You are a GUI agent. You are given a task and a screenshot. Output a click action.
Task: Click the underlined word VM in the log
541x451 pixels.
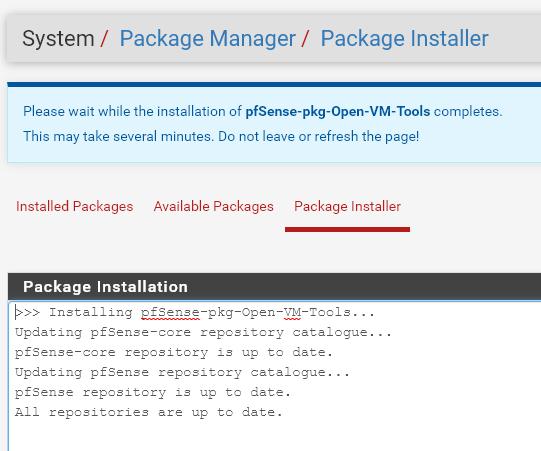click(292, 312)
